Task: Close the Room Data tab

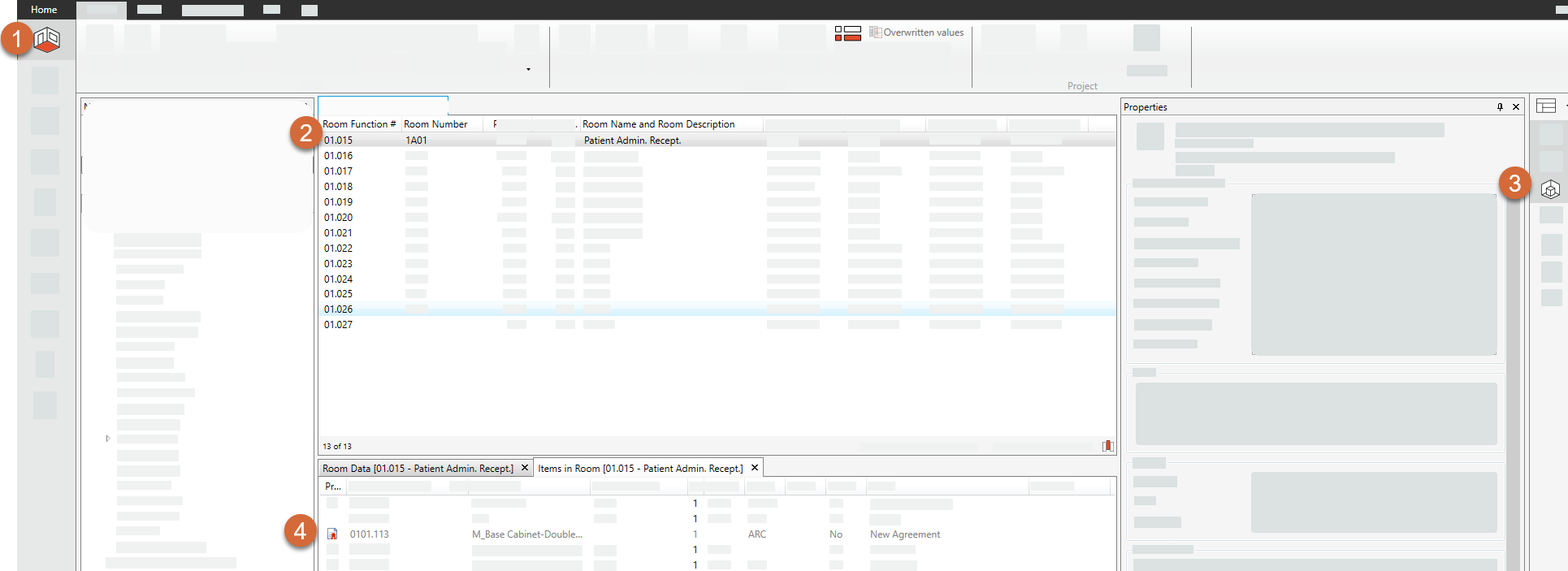Action: point(525,468)
